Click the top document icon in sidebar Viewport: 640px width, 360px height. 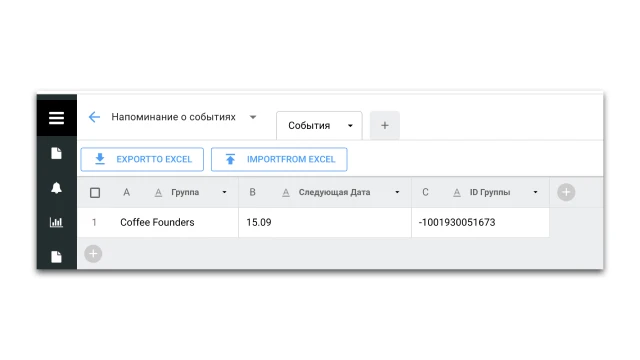point(56,153)
